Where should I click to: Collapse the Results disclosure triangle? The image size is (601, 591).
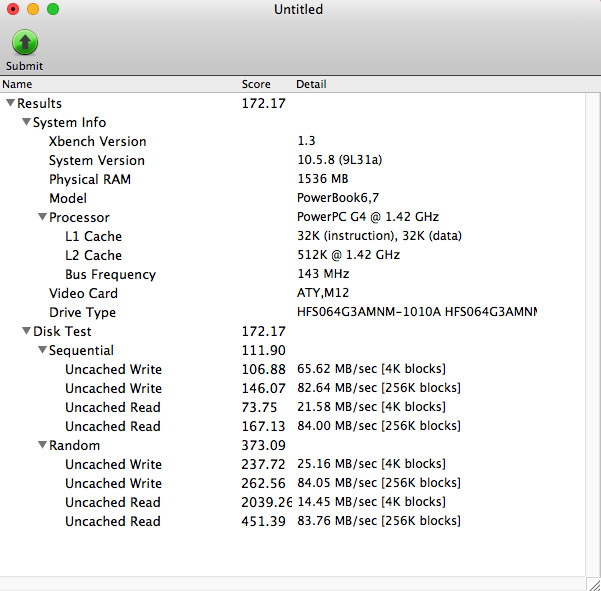(10, 103)
